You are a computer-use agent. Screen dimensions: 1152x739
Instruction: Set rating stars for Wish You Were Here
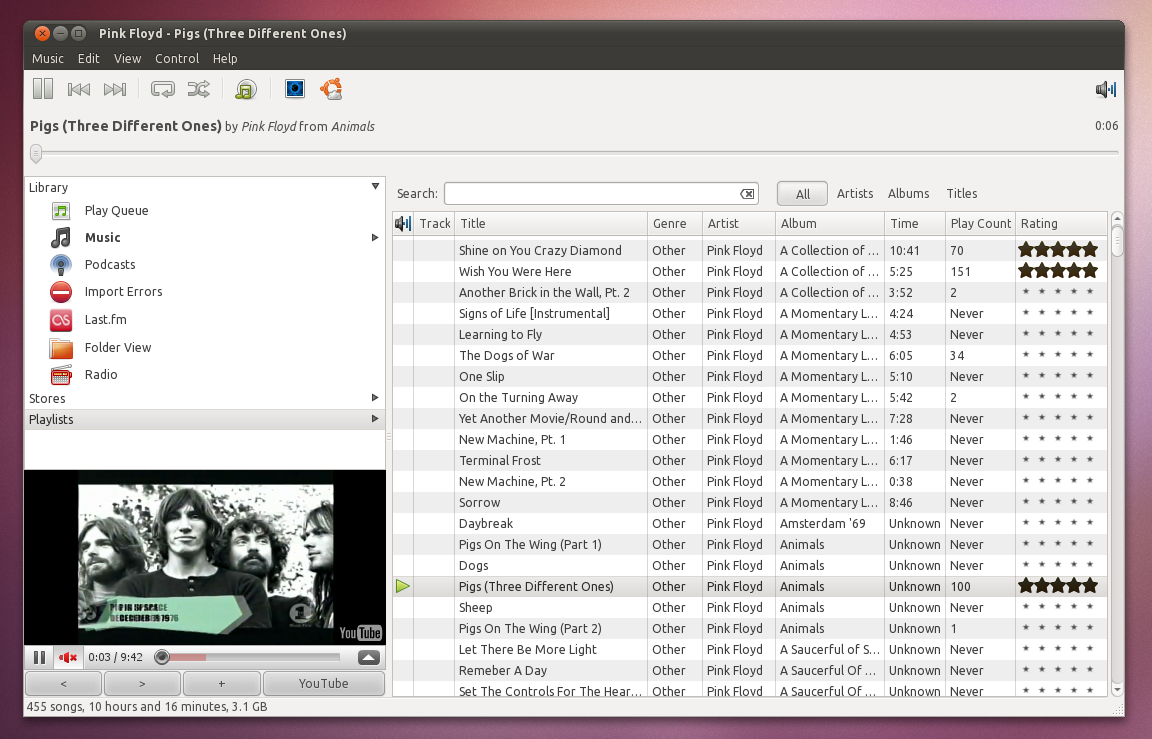pos(1058,271)
